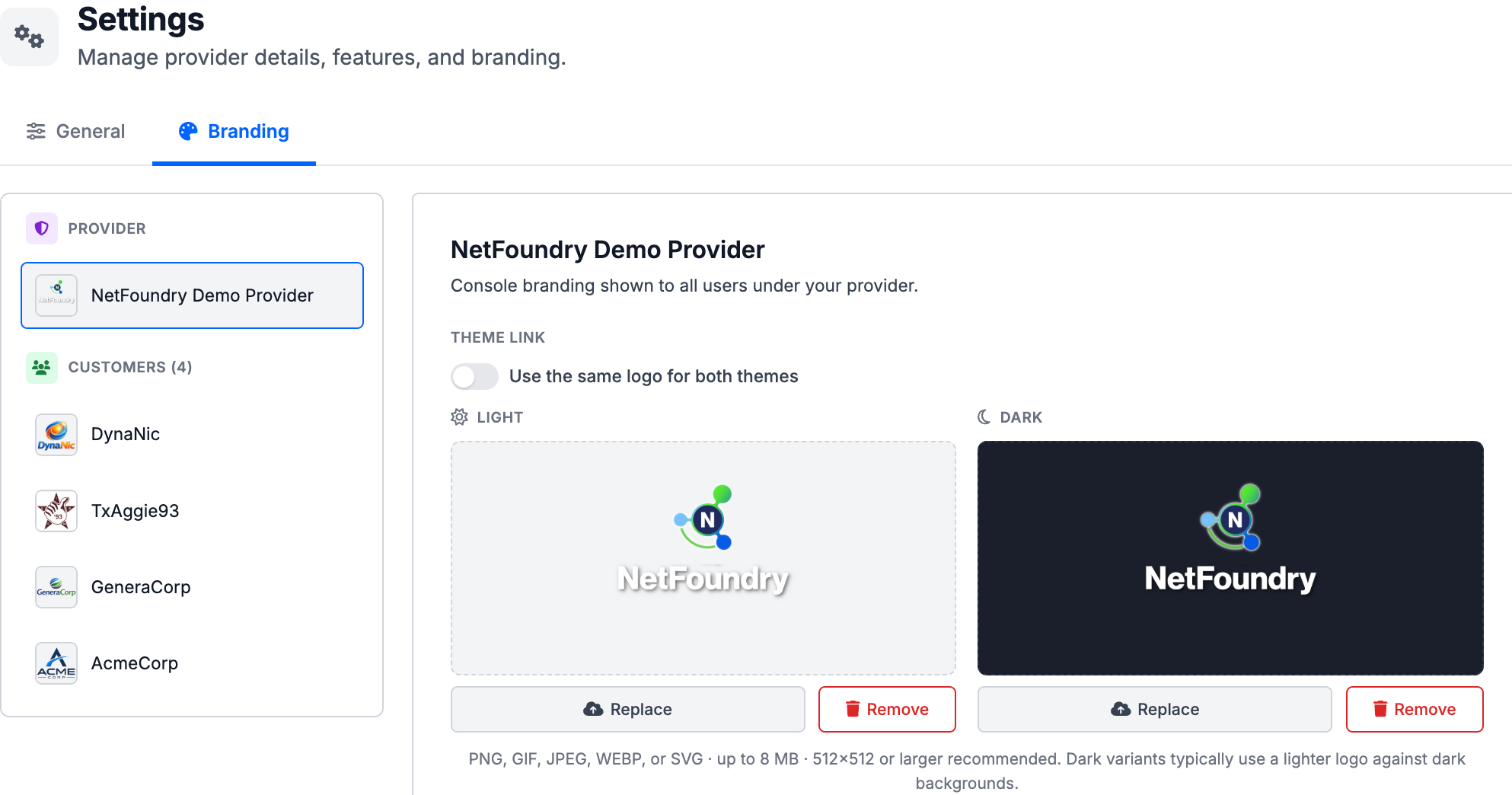Viewport: 1512px width, 795px height.
Task: Replace the light theme logo
Action: pos(628,709)
